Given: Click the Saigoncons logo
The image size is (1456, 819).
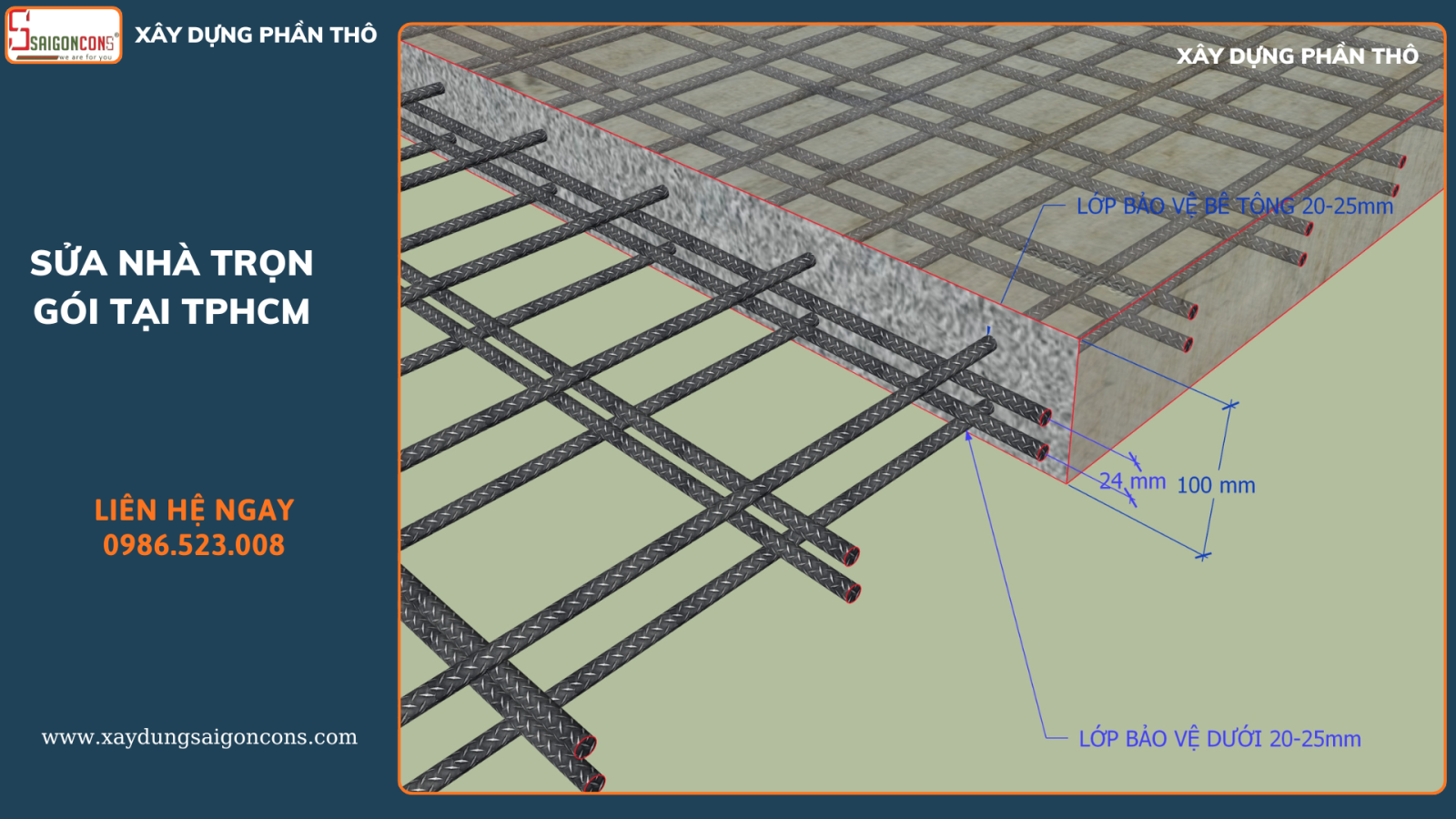Looking at the screenshot, I should (64, 35).
